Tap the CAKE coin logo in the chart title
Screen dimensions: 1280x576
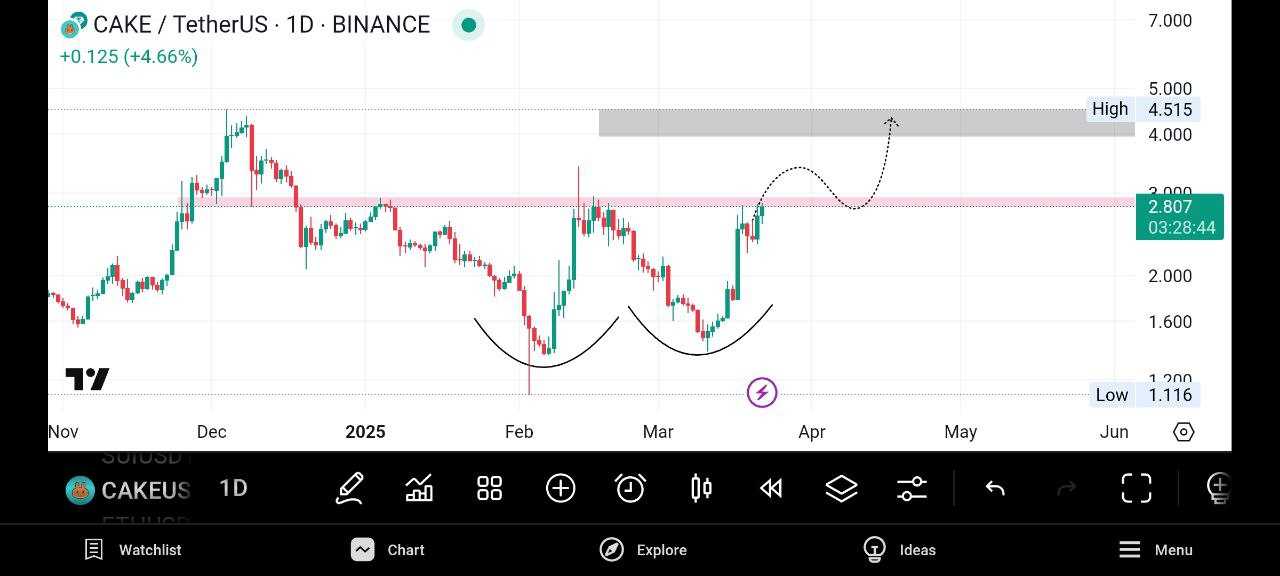[75, 25]
